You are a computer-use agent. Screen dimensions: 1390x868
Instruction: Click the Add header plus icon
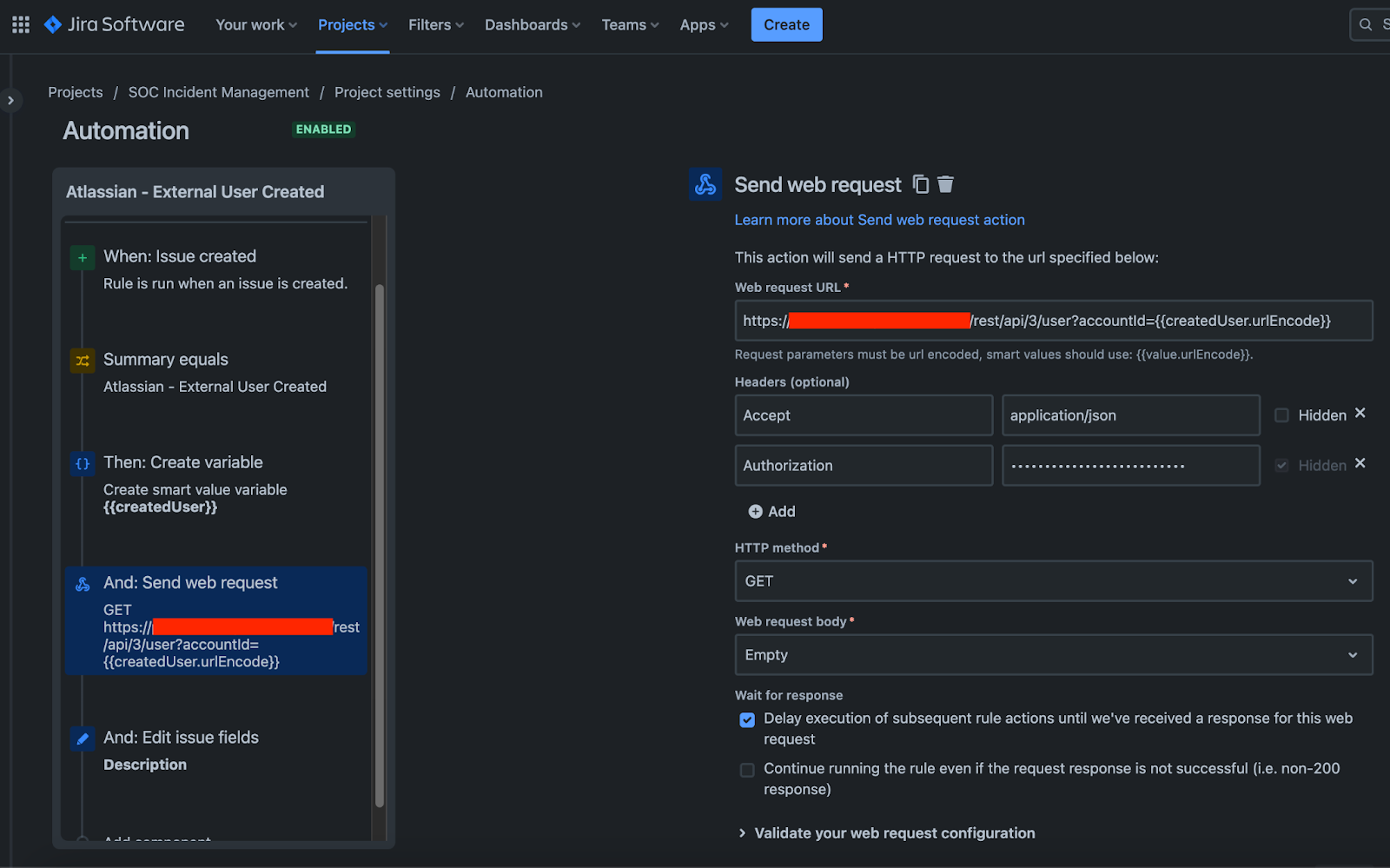click(755, 512)
